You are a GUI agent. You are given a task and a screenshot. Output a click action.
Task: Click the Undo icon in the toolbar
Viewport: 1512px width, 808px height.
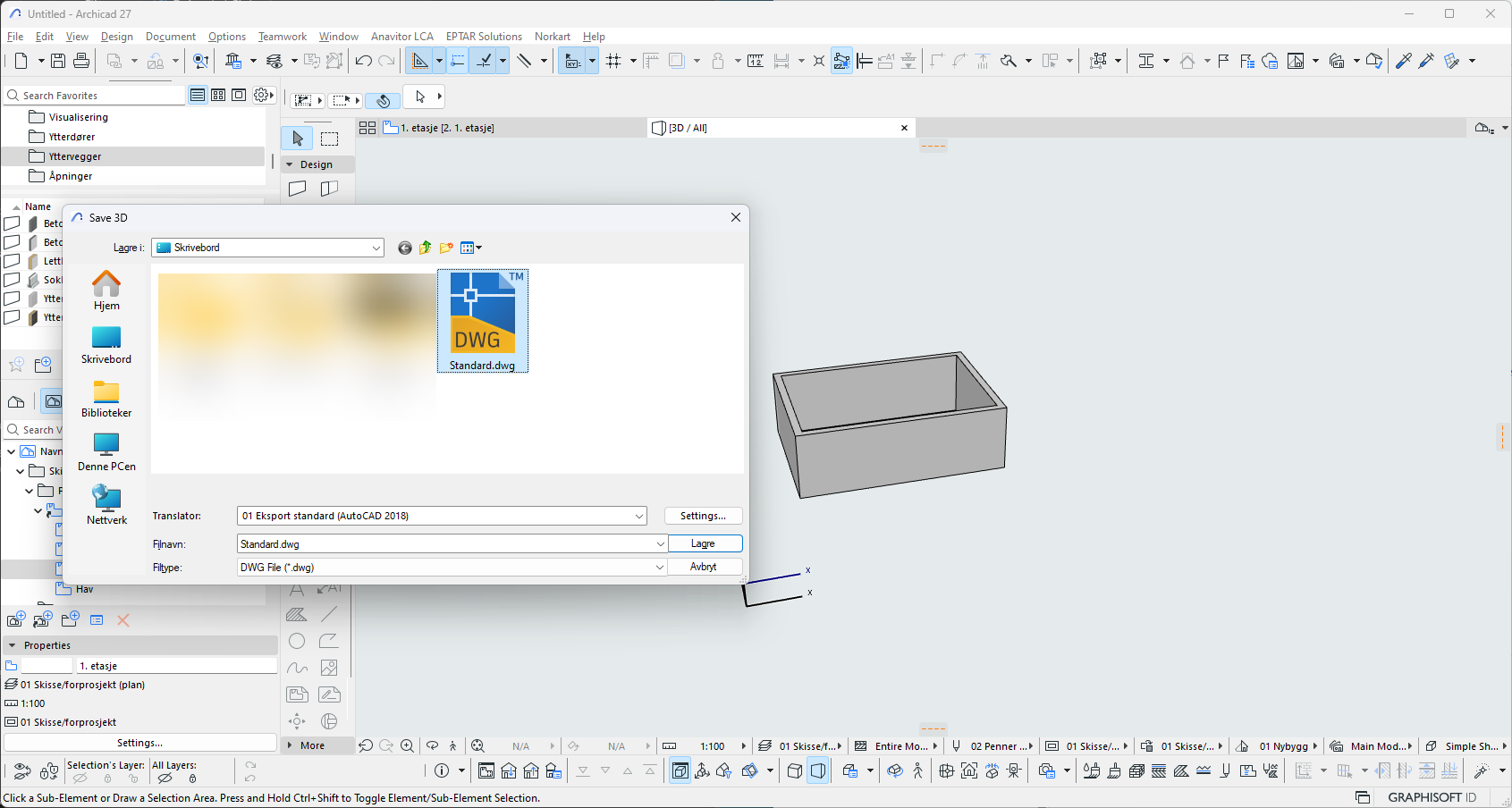coord(363,61)
